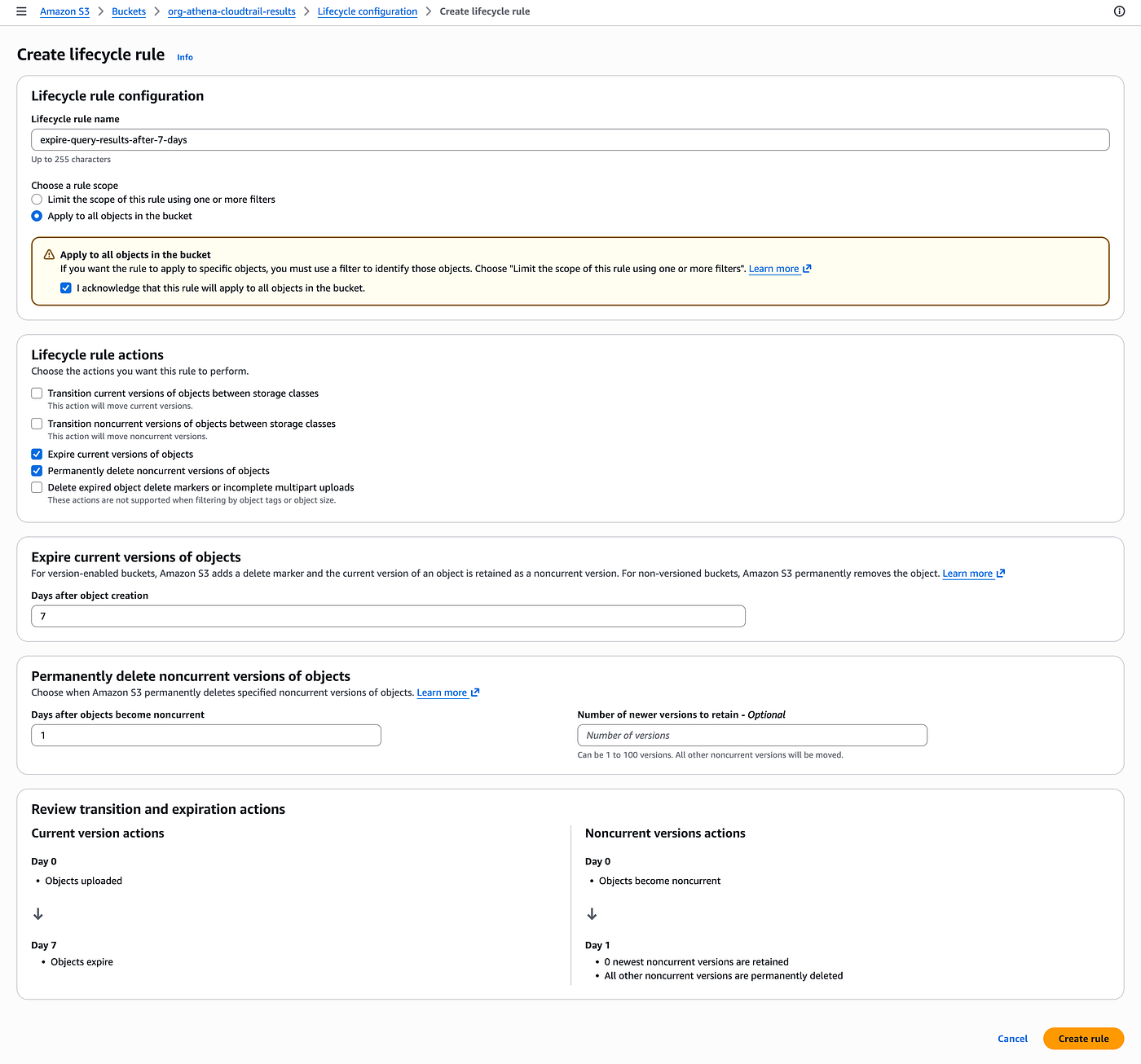Uncheck 'Expire current versions of objects'
The image size is (1141, 1064).
point(37,455)
